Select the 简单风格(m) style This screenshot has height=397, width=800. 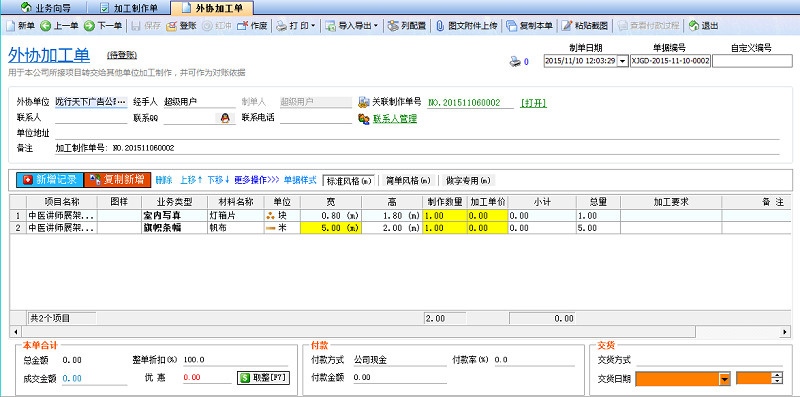click(409, 181)
